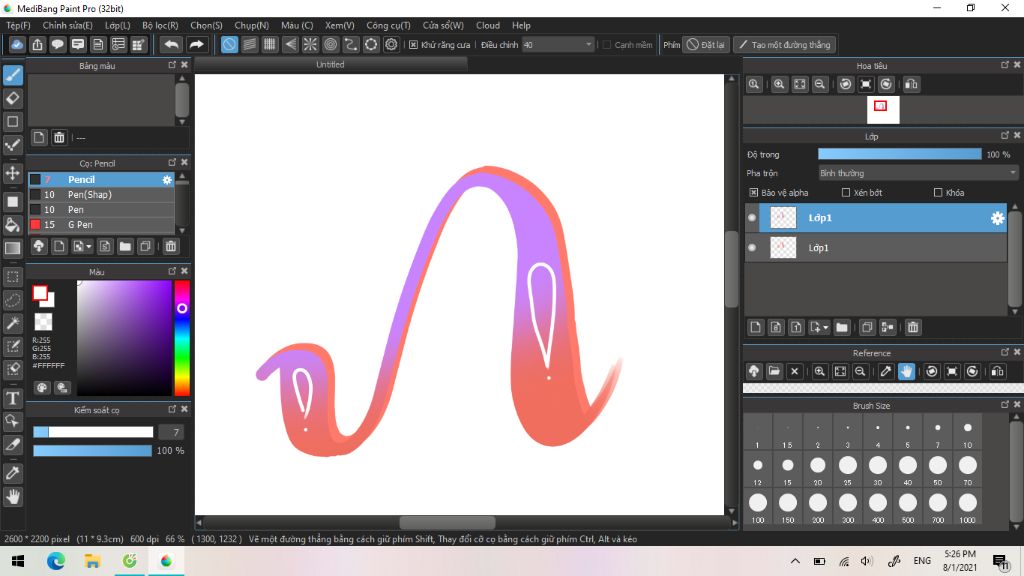Open Tệp(F) menu

[x=18, y=25]
